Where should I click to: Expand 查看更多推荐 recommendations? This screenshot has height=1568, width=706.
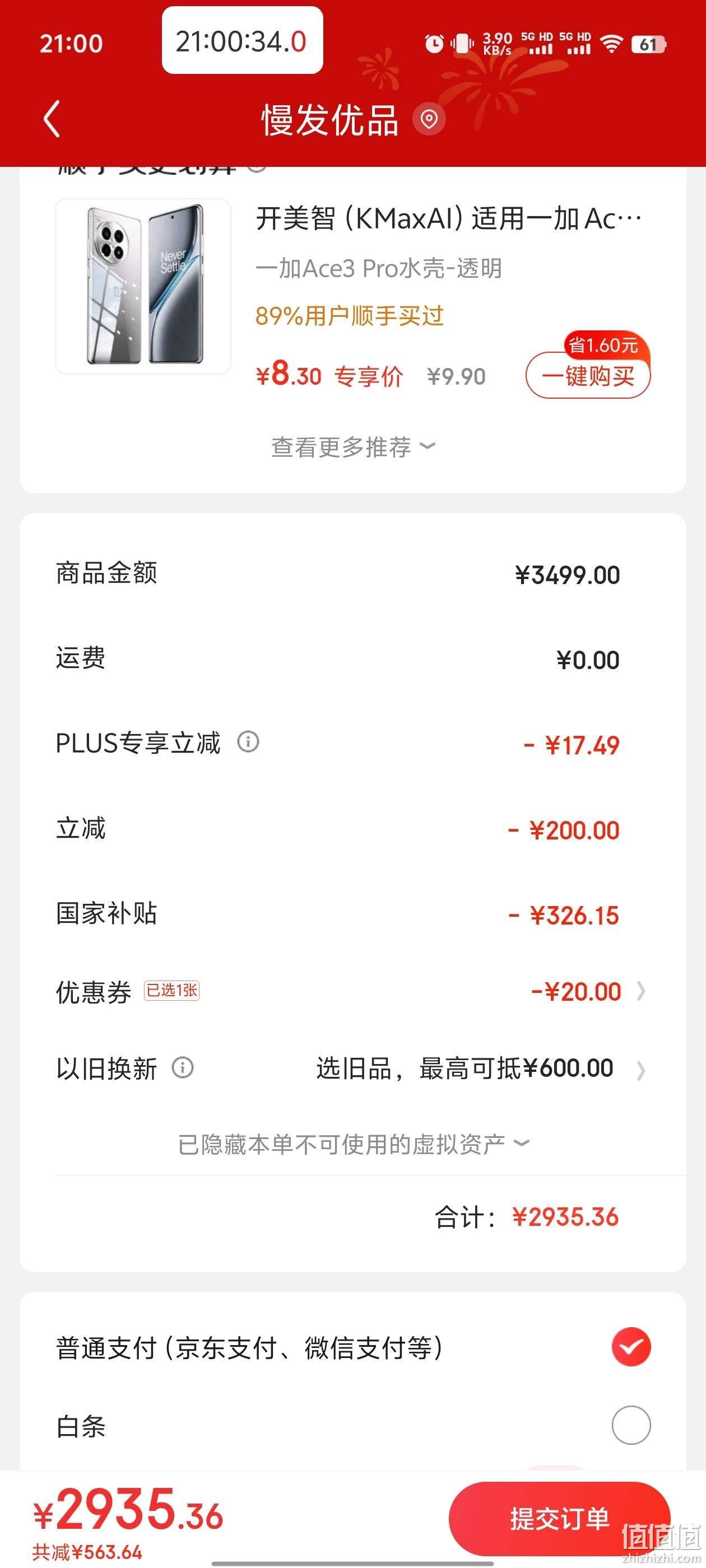(x=354, y=447)
